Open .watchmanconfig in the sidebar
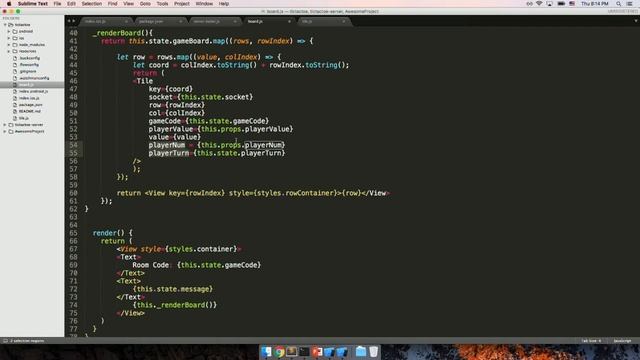This screenshot has height=360, width=640. [x=34, y=78]
